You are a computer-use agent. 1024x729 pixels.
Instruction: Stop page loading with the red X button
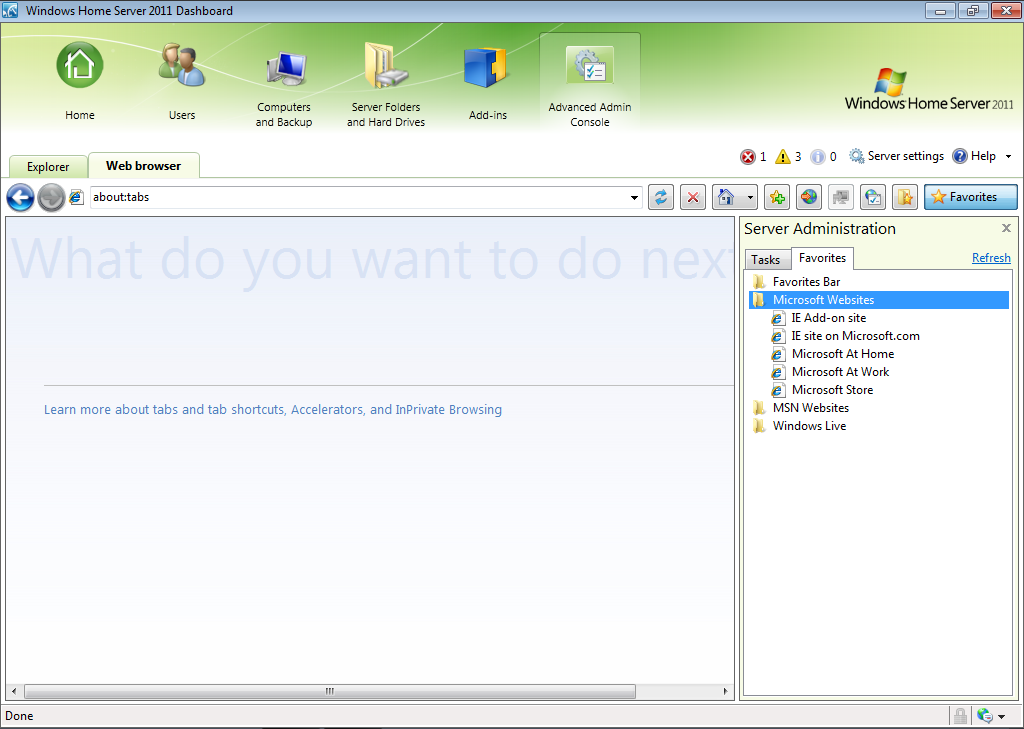(x=693, y=197)
